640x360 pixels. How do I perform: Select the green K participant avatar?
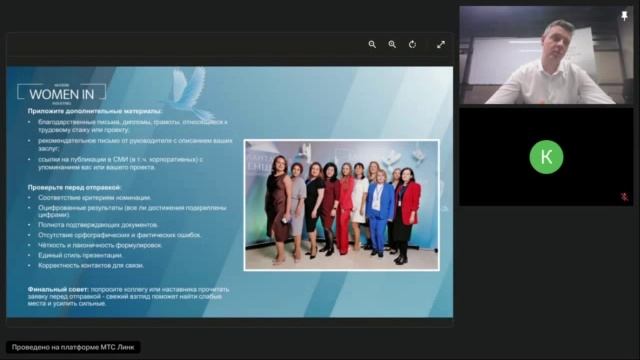pyautogui.click(x=546, y=157)
